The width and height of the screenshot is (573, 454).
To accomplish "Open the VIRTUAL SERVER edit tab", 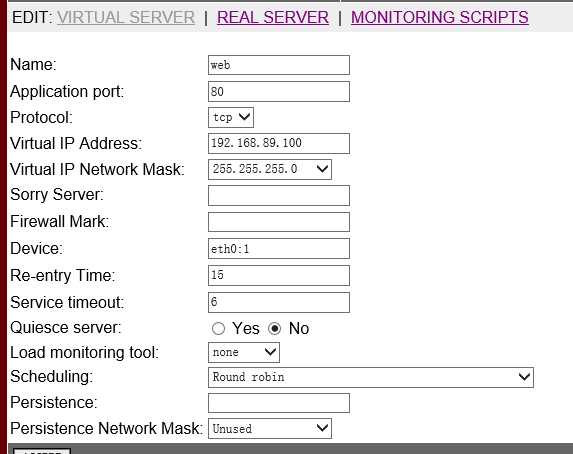I will tap(126, 17).
